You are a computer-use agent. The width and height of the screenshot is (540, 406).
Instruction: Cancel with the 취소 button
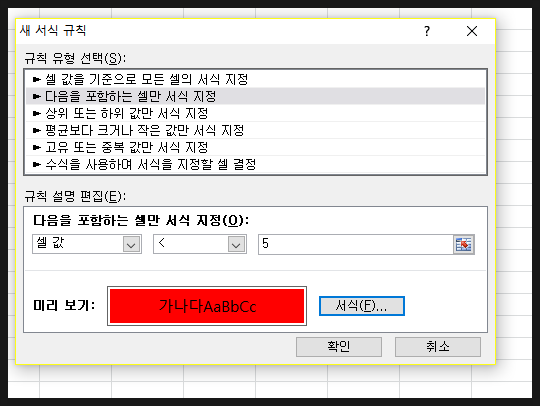[x=438, y=346]
